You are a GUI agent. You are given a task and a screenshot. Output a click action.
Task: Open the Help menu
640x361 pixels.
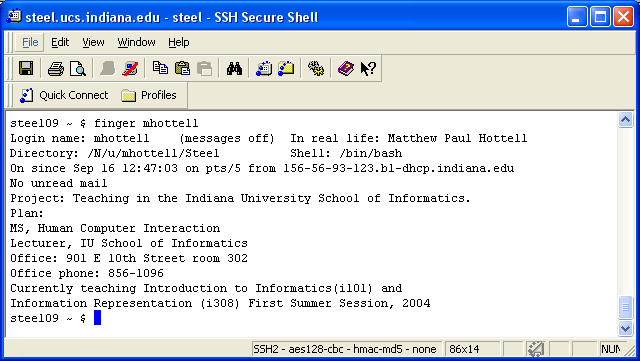point(179,42)
